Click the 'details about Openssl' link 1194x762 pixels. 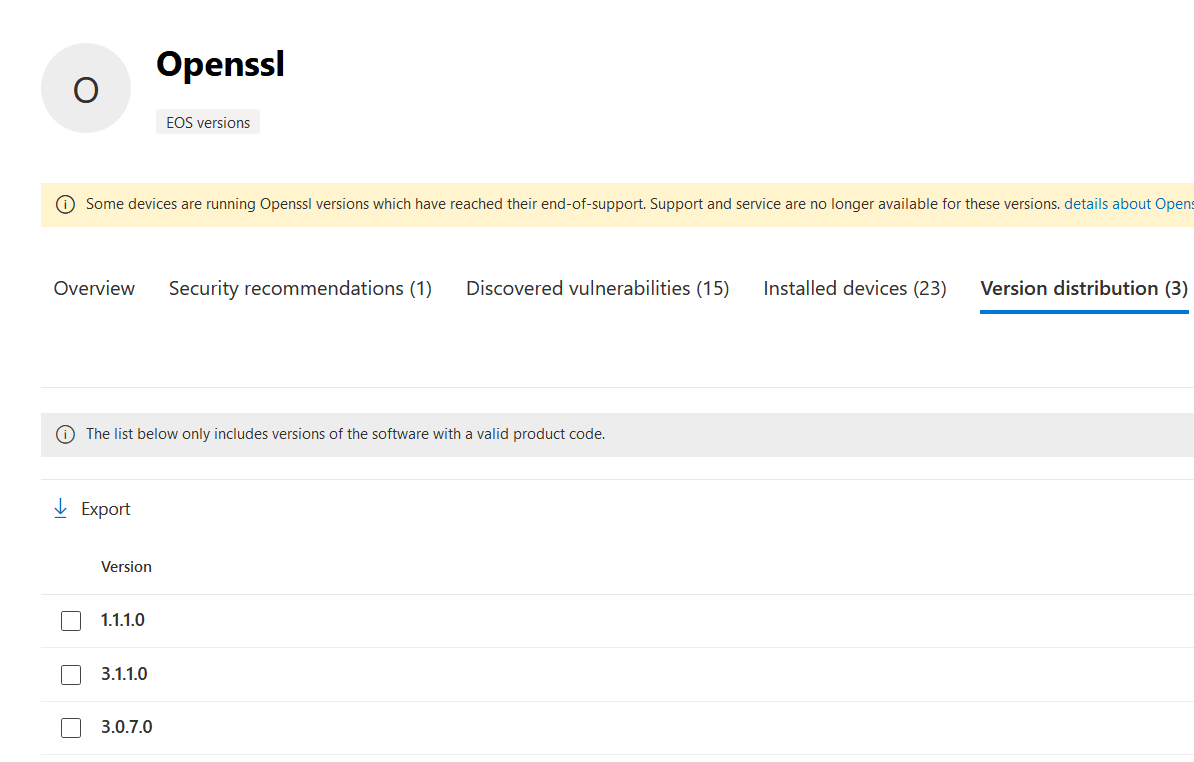click(x=1129, y=203)
